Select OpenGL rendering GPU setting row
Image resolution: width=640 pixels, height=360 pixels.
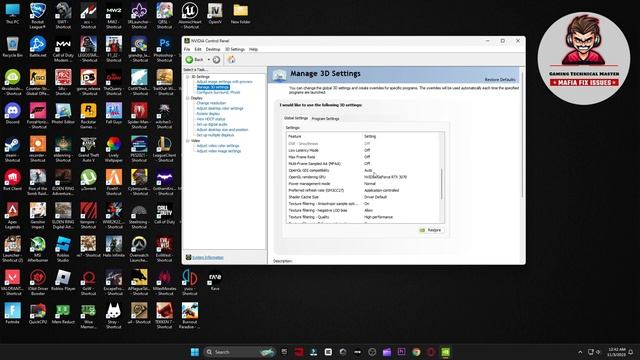(363, 177)
